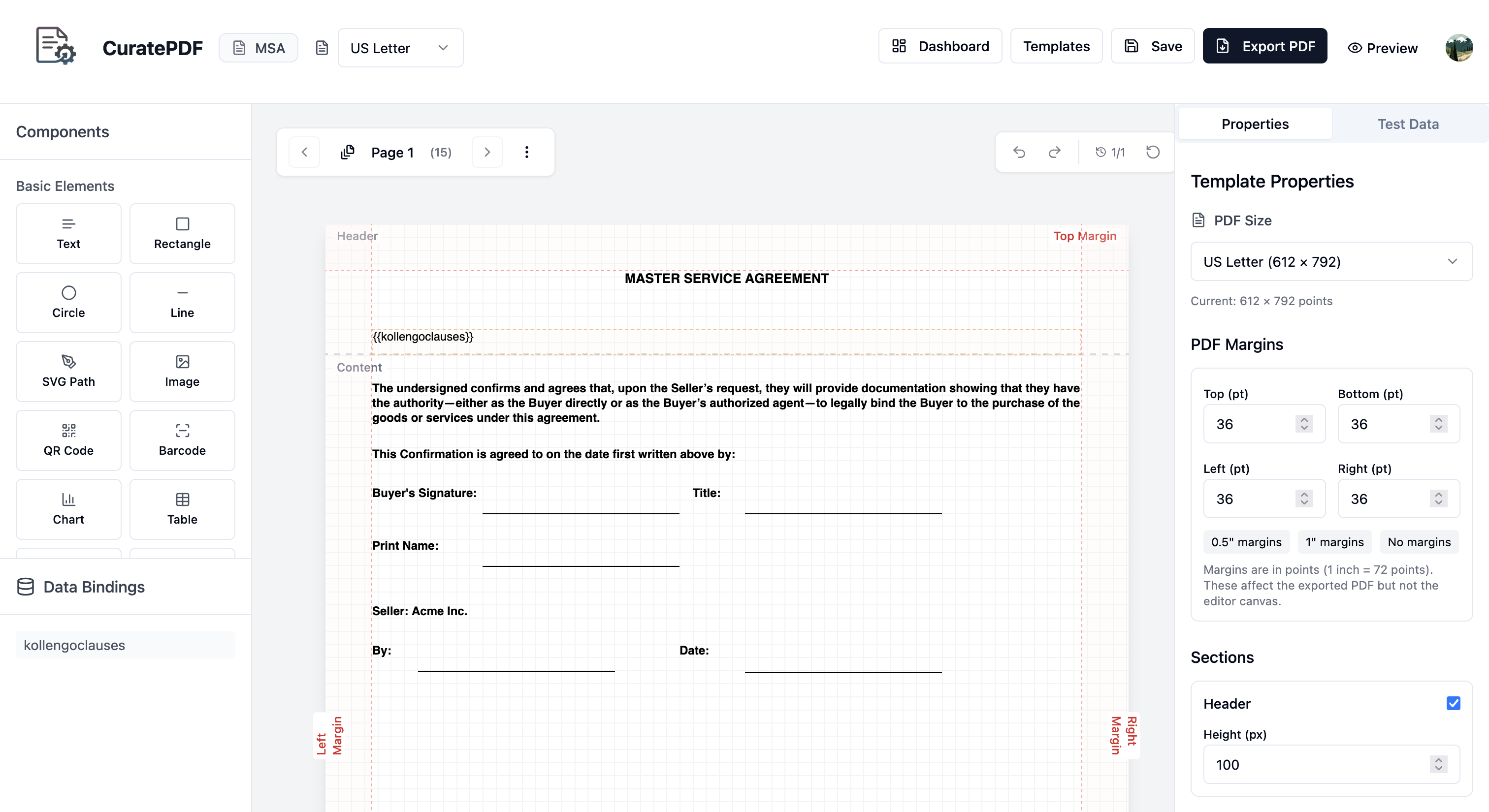Open the Templates page
The width and height of the screenshot is (1489, 812).
tap(1056, 46)
